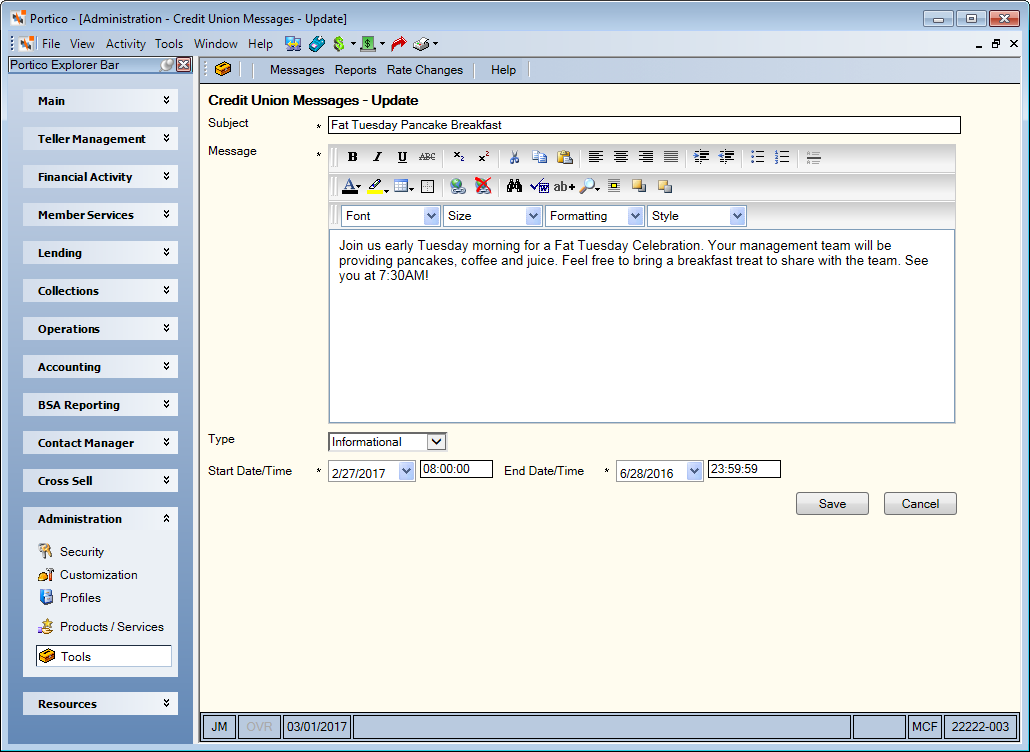
Task: Insert hyperlink with globe-link icon
Action: [x=457, y=187]
